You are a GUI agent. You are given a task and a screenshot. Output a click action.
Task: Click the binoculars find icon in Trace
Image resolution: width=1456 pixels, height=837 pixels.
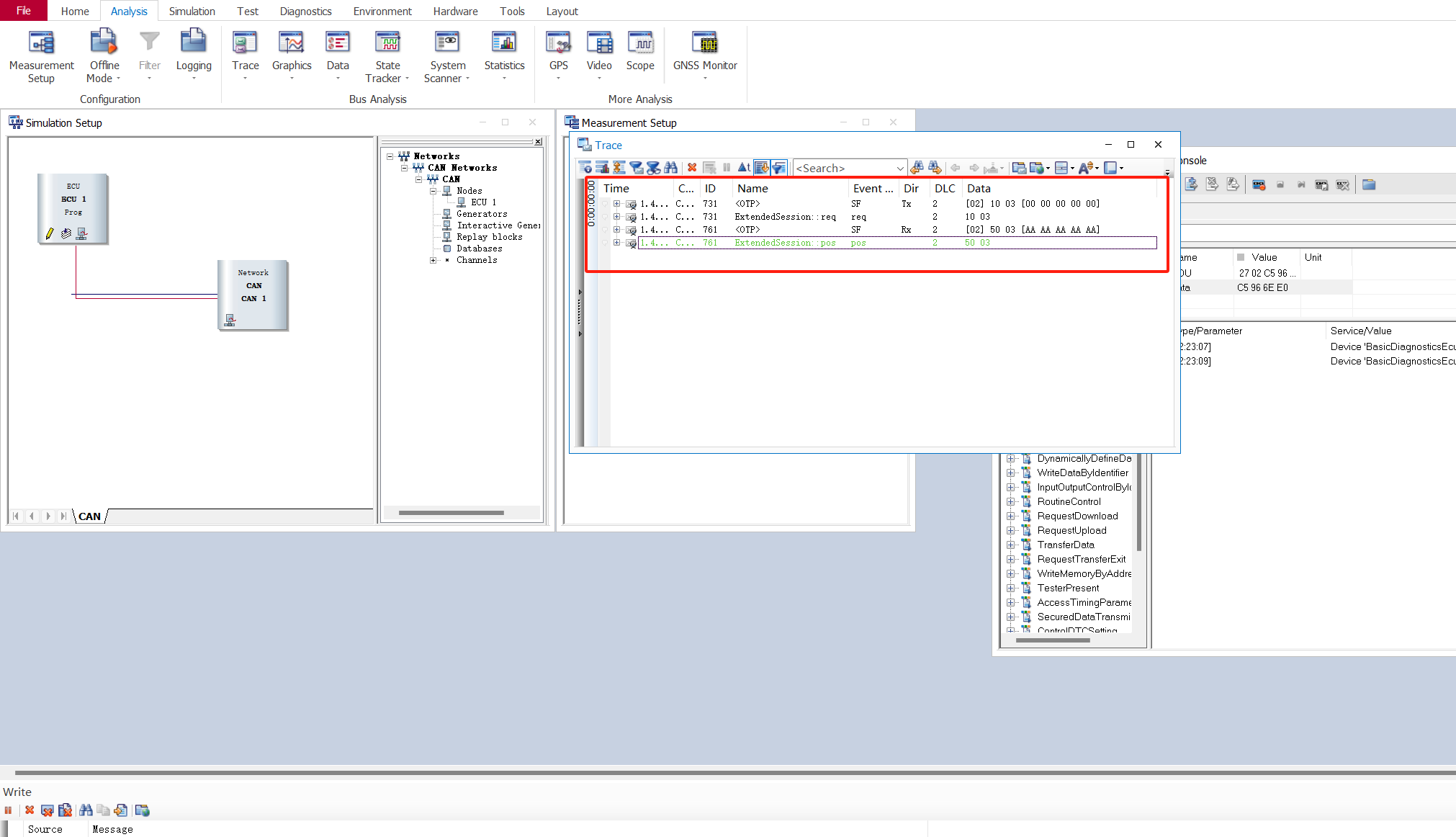[670, 168]
